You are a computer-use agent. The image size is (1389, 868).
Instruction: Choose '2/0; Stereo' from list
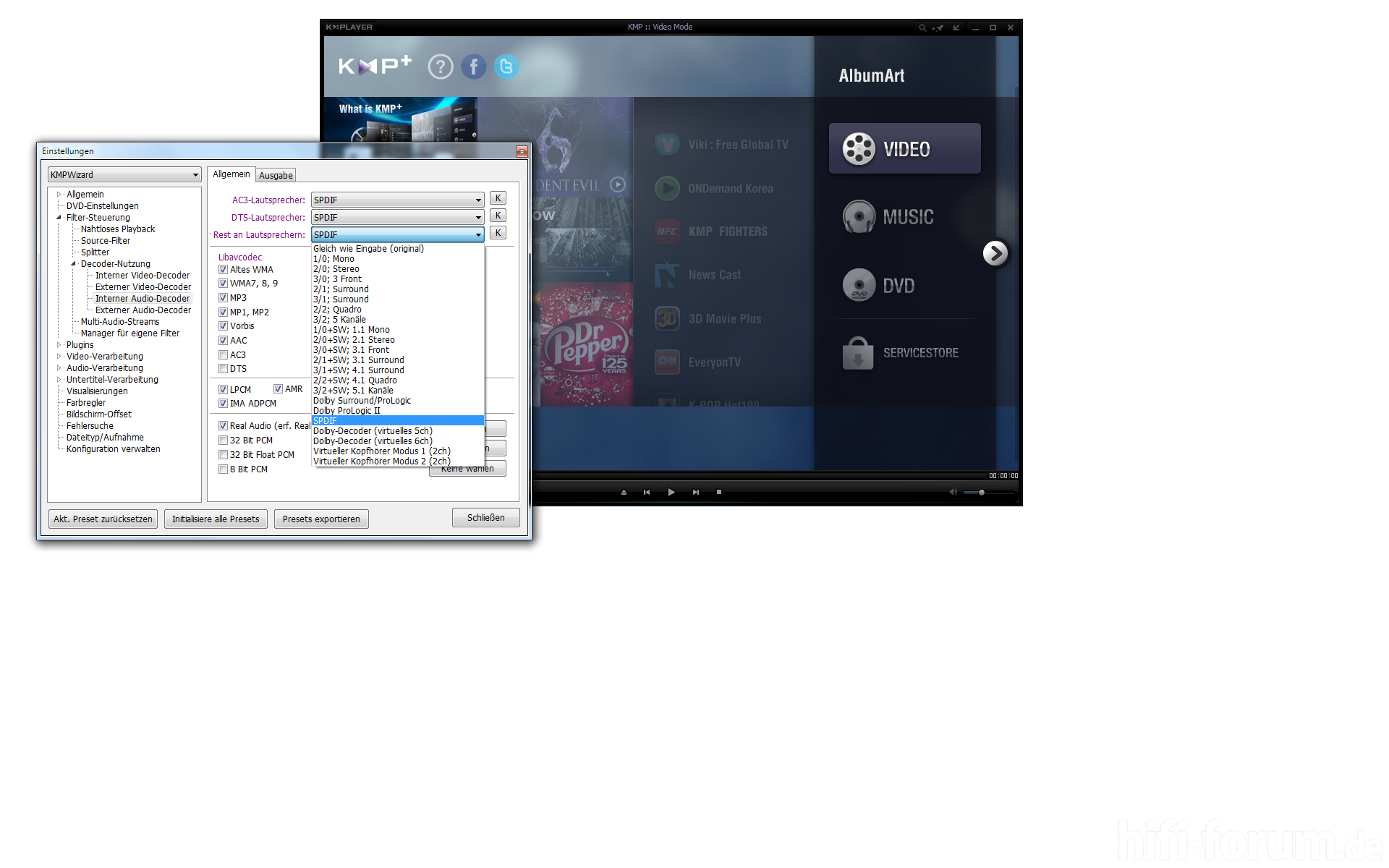397,268
